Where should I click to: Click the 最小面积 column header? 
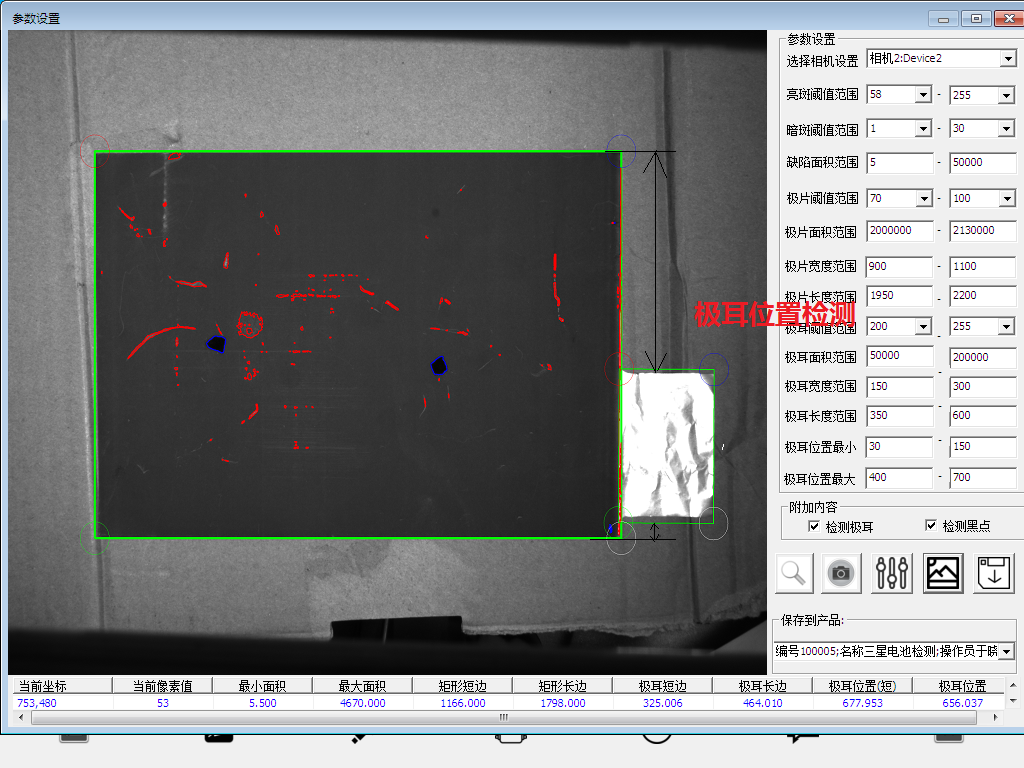pyautogui.click(x=263, y=686)
